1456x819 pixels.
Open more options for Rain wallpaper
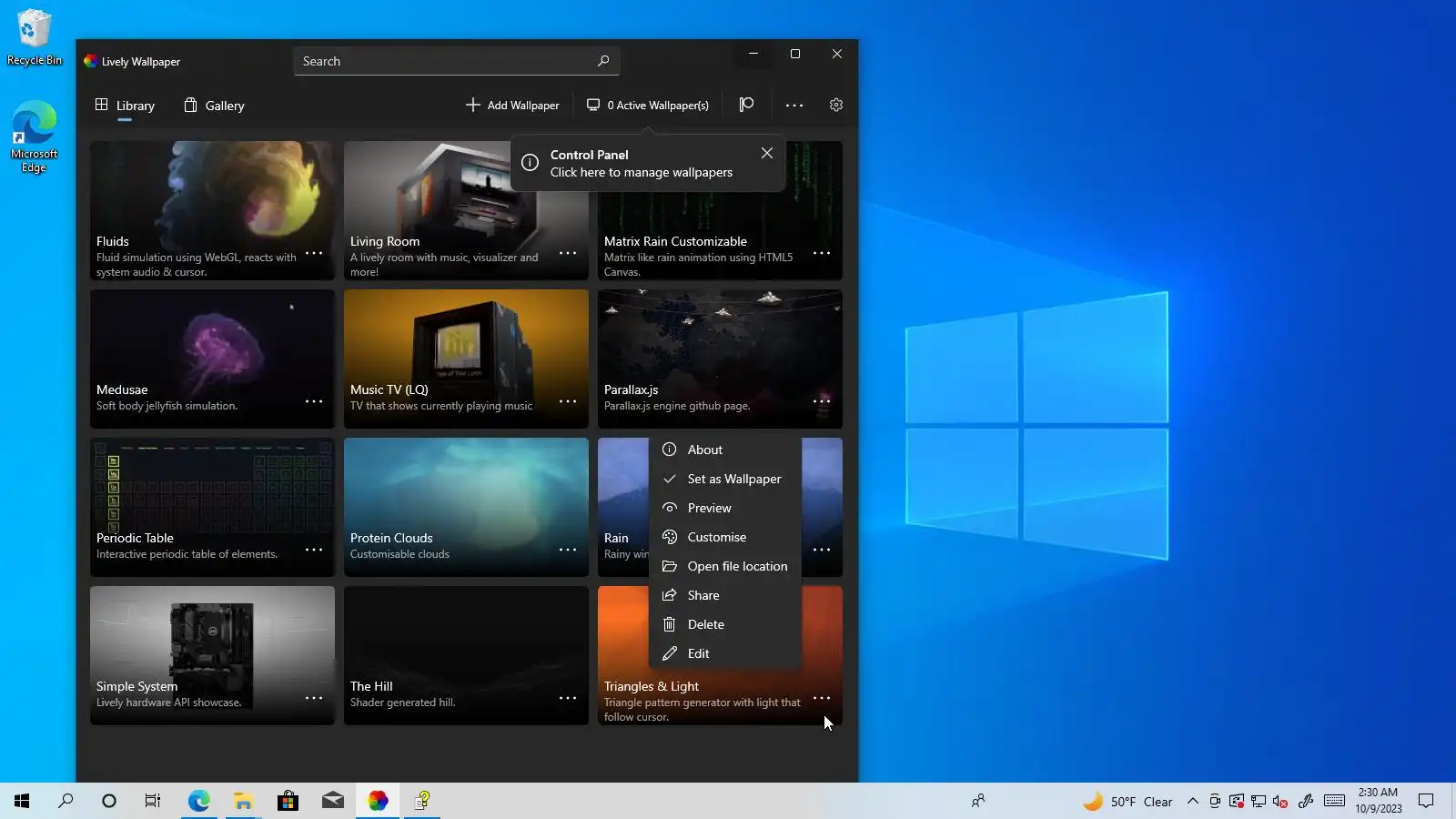tap(822, 550)
